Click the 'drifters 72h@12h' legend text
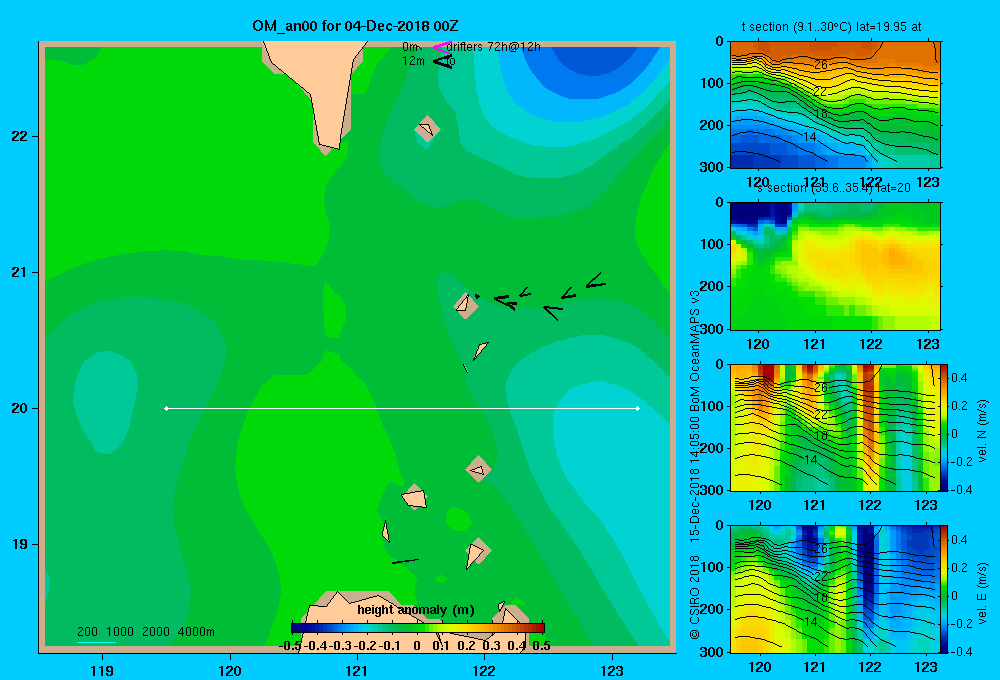 point(494,47)
